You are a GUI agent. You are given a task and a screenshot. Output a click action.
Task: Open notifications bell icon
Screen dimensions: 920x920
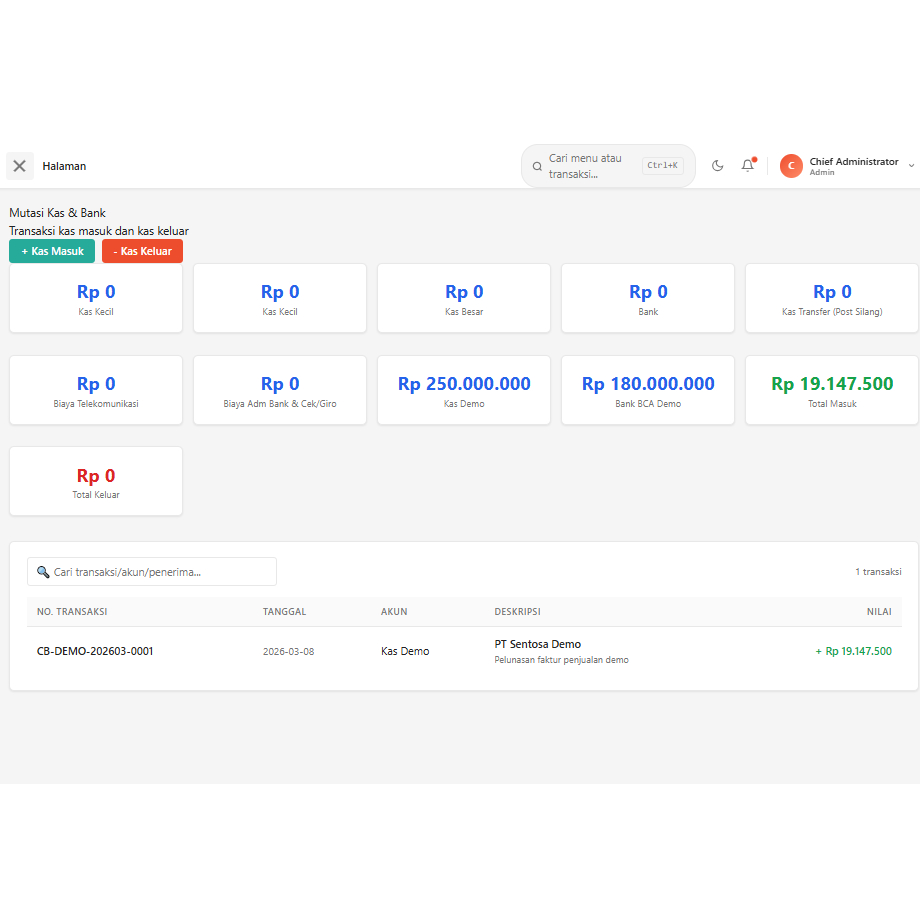748,166
